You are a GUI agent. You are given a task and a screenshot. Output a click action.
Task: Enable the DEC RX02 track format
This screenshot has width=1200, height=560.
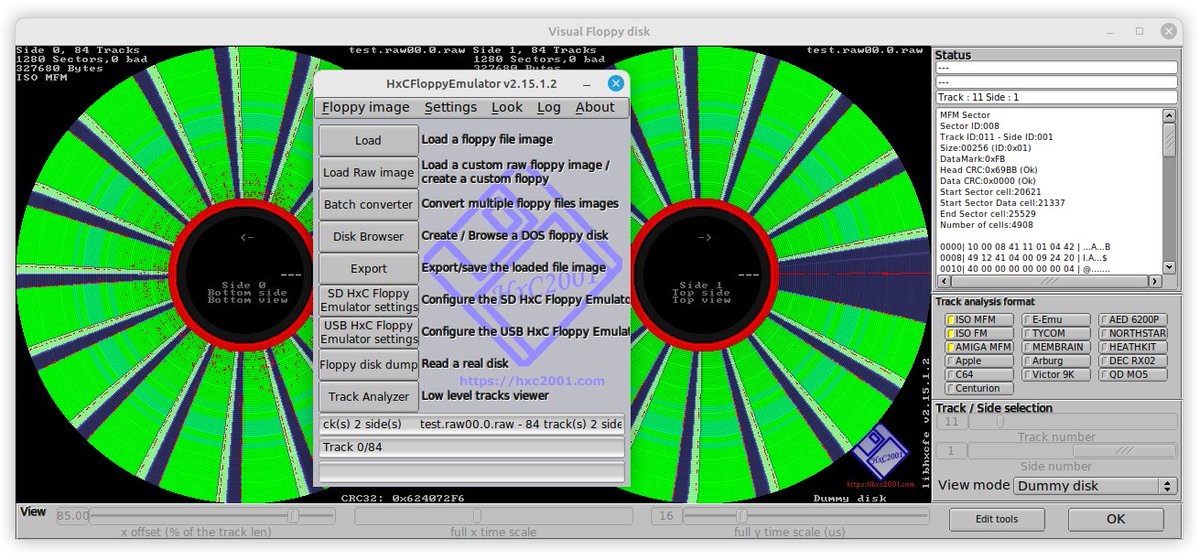pyautogui.click(x=1133, y=362)
